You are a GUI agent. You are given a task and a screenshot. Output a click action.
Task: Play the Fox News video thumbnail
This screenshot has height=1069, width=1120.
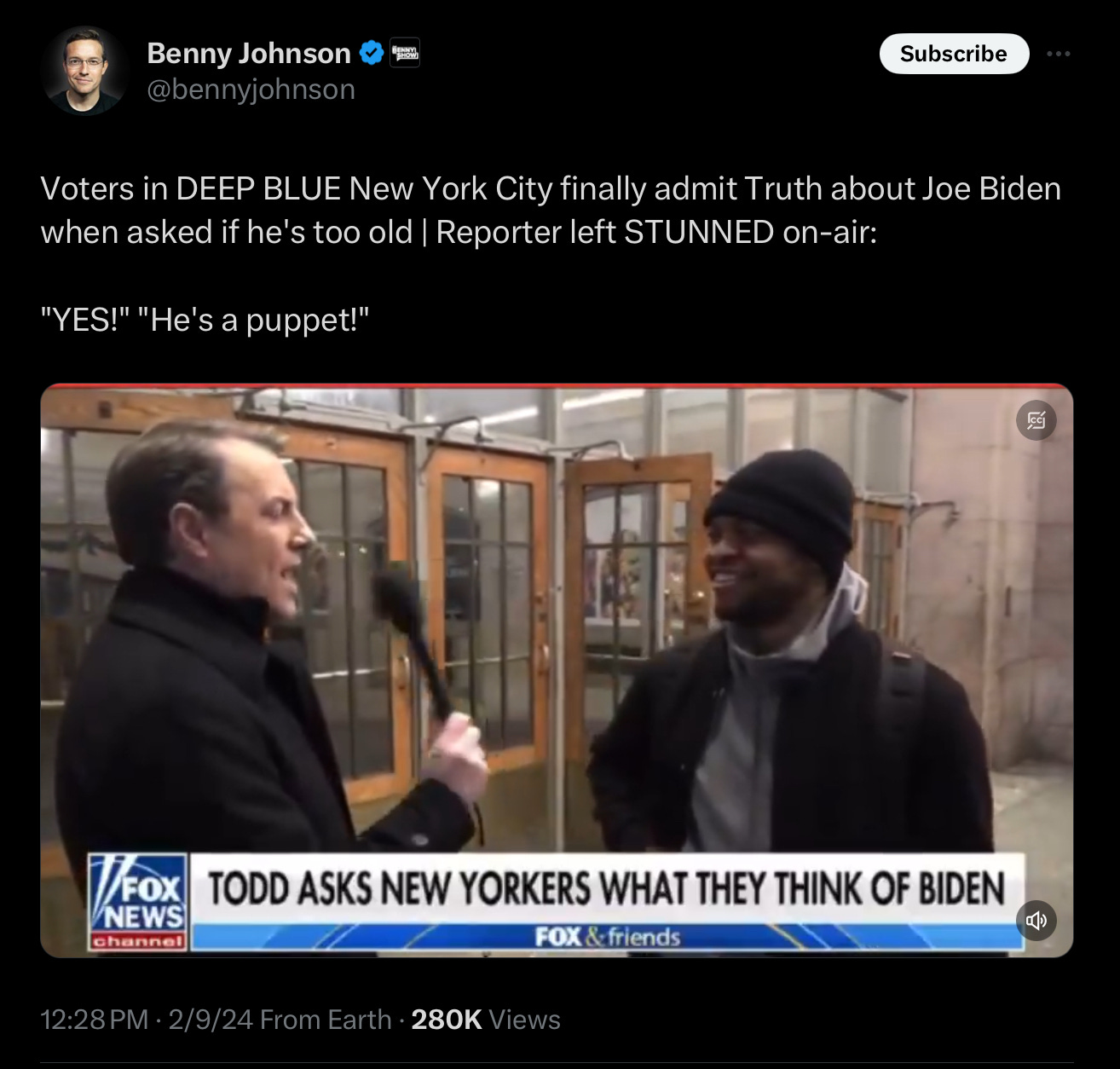click(x=557, y=671)
